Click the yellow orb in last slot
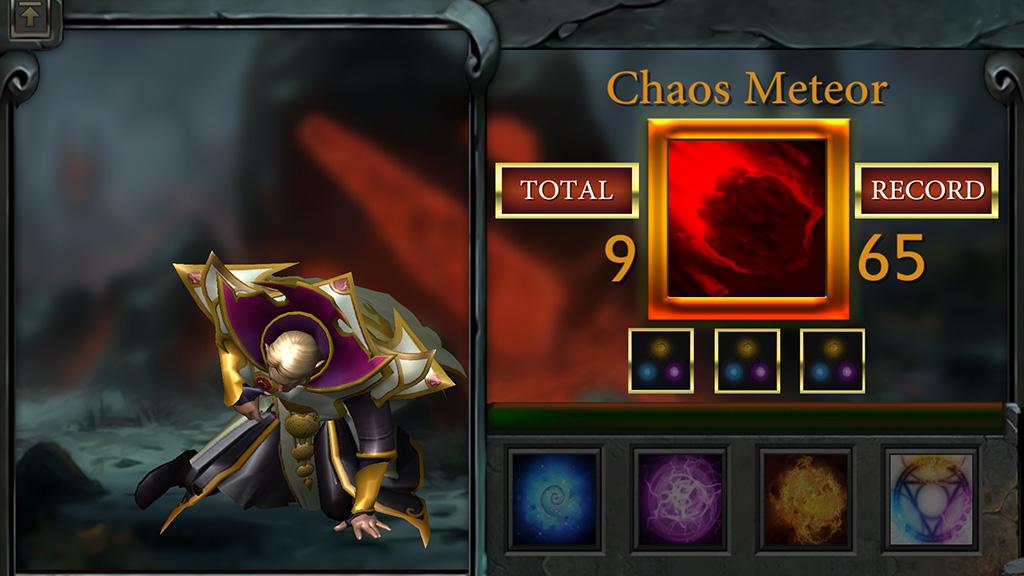The height and width of the screenshot is (576, 1024). (832, 347)
